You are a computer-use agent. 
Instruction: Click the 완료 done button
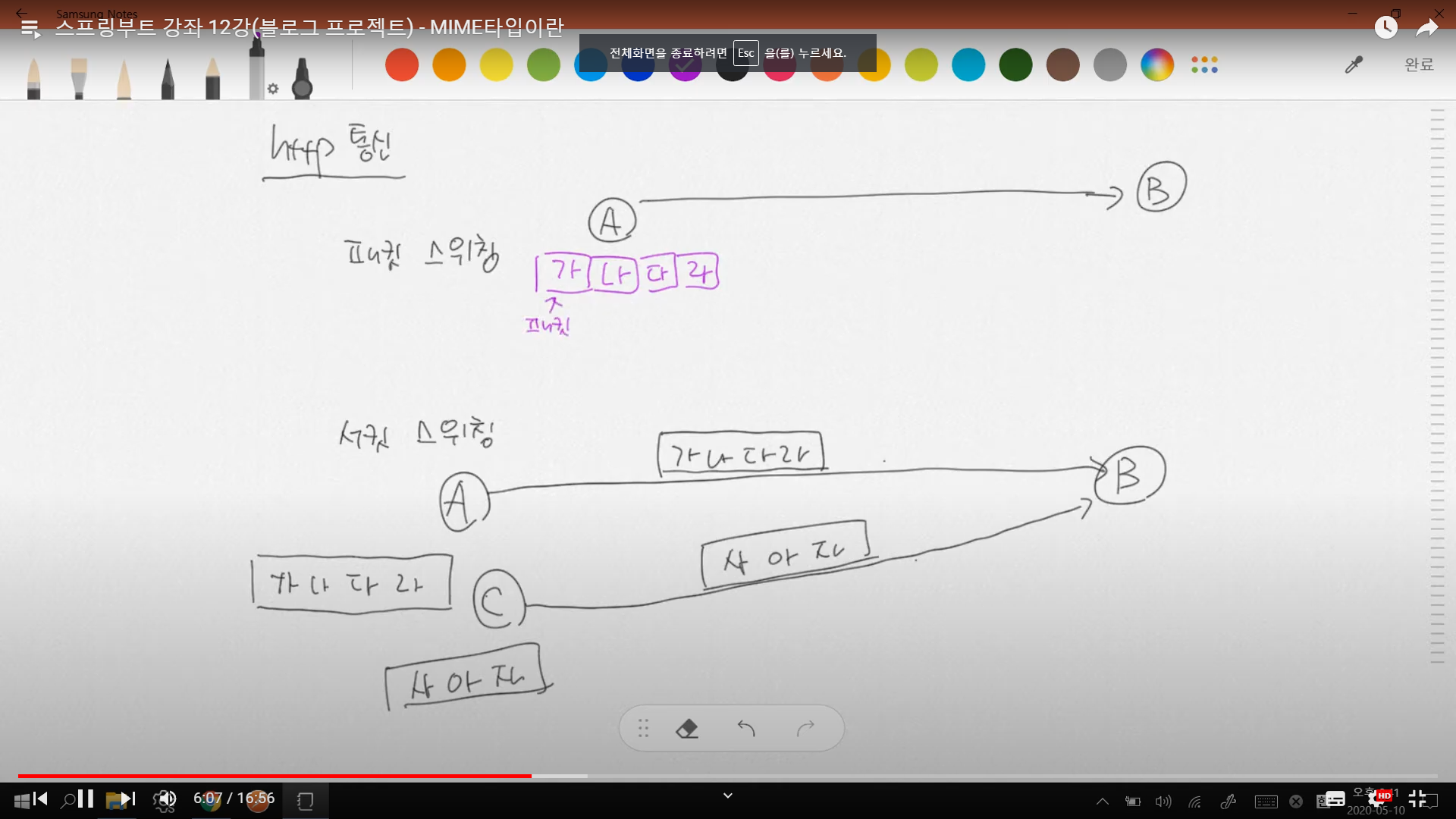coord(1419,65)
